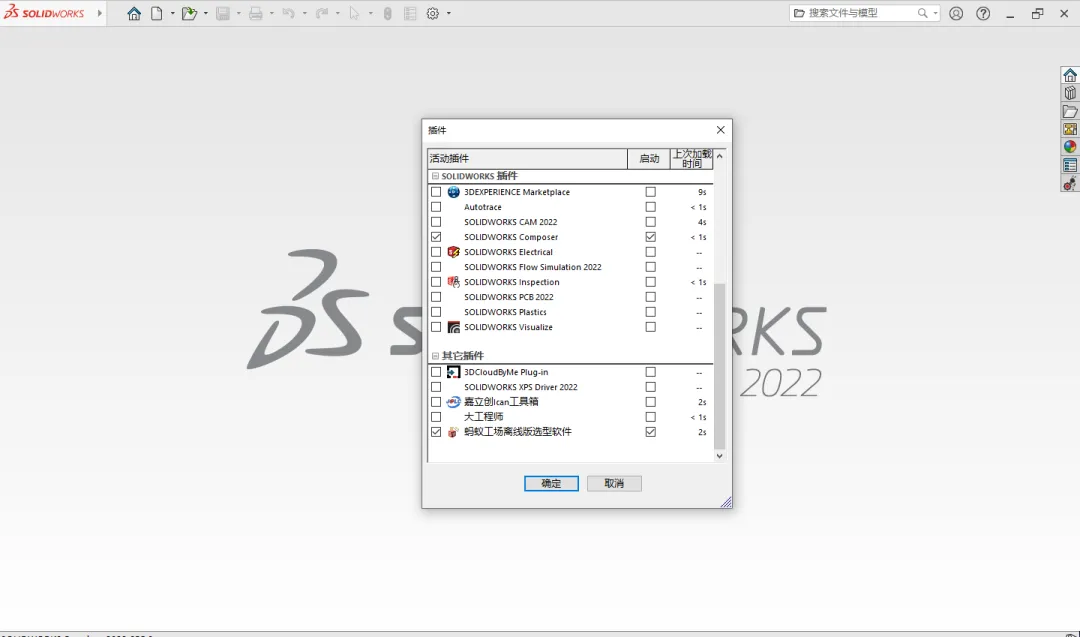This screenshot has width=1080, height=637.
Task: Uncheck 蚂蚁工场离线版选型软件 startup checkbox
Action: tap(650, 432)
